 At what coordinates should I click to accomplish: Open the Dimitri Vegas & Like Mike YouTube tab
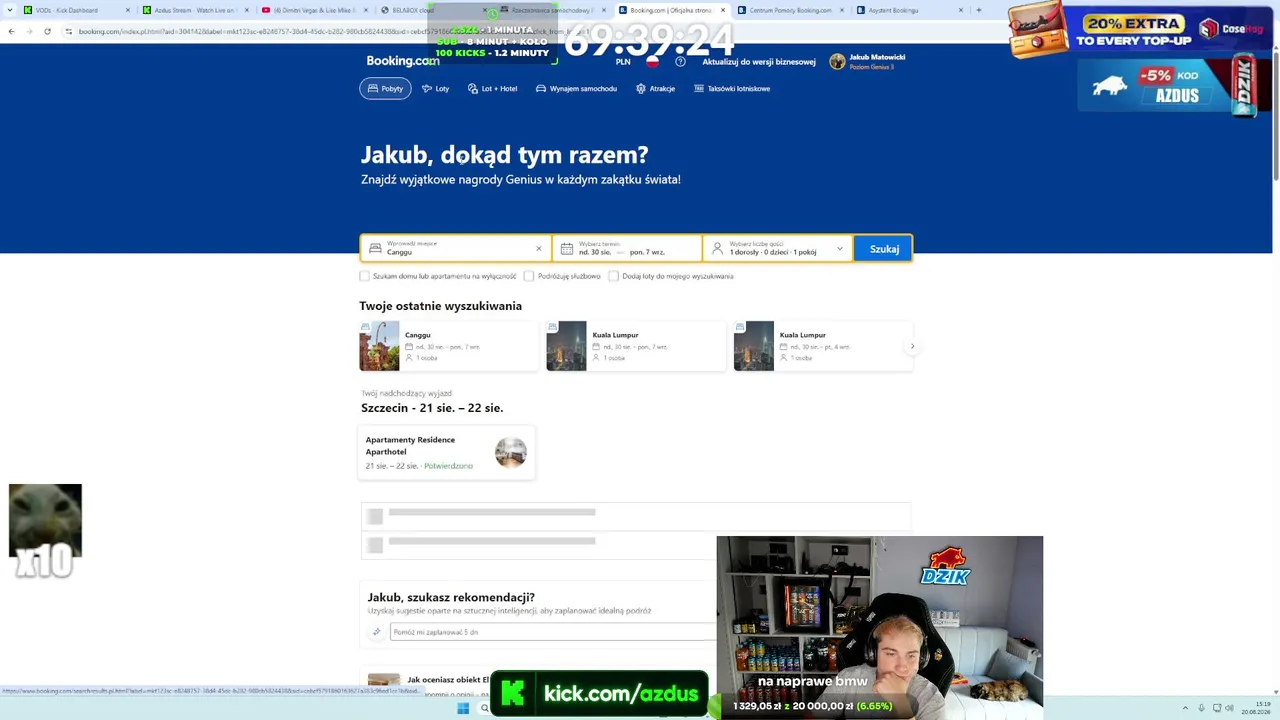tap(314, 10)
